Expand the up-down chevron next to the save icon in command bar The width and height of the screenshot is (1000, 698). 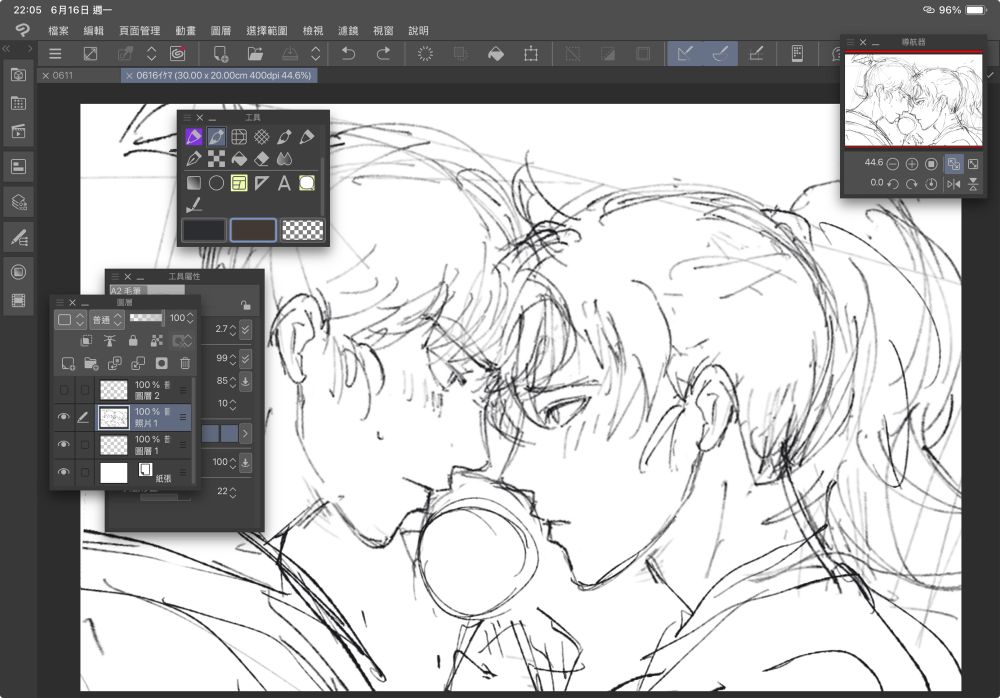(315, 54)
